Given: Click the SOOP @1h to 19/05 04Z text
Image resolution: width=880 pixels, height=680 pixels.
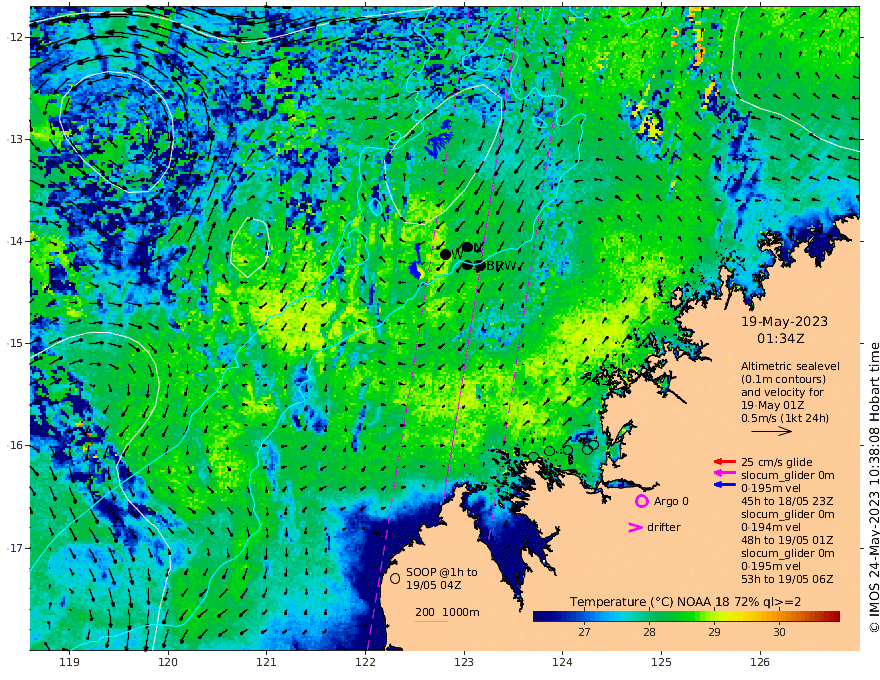Looking at the screenshot, I should 442,578.
